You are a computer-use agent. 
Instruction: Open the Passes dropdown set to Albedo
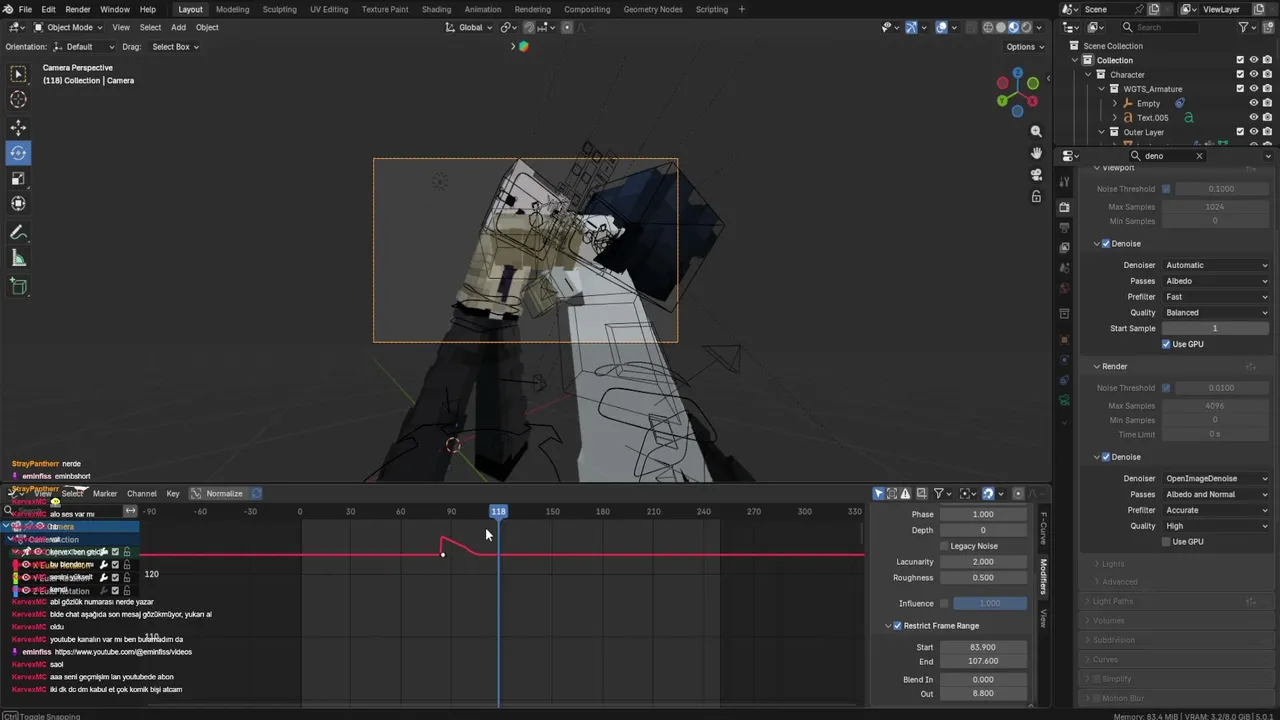[1216, 281]
